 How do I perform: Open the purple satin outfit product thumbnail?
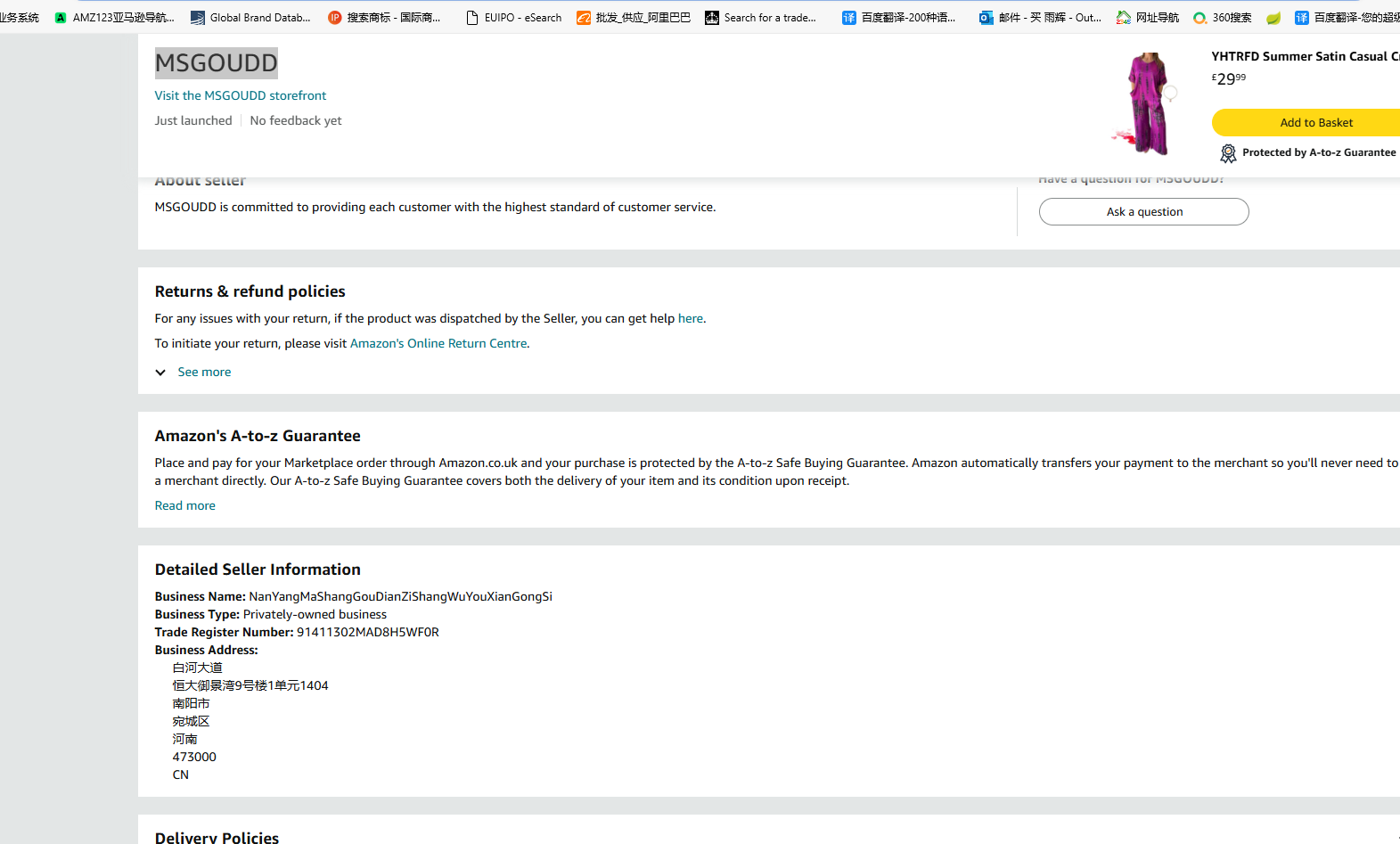pos(1145,104)
